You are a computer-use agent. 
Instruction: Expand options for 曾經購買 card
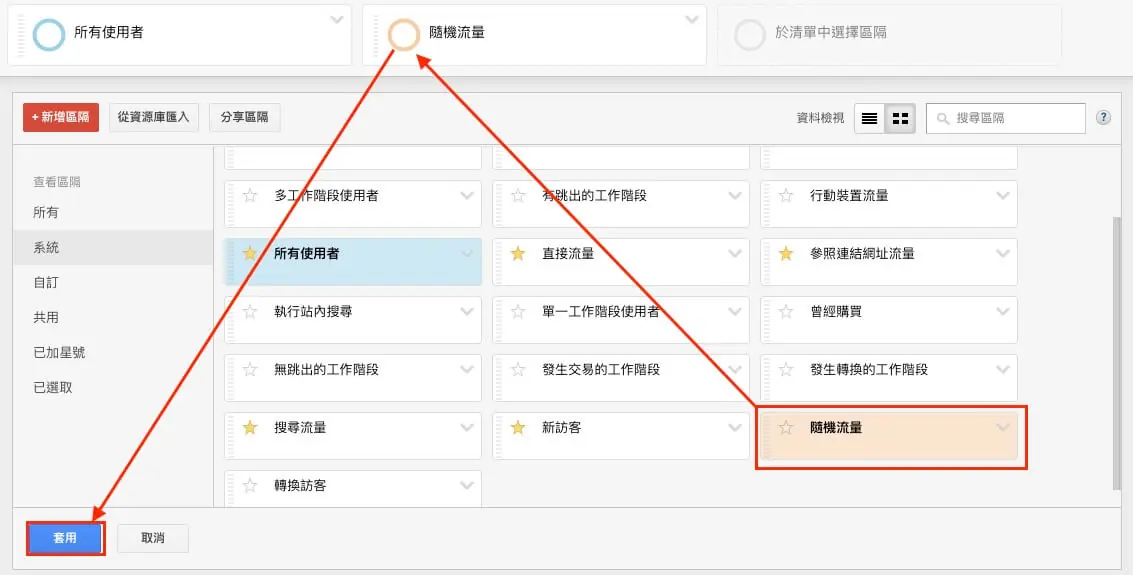click(1003, 312)
